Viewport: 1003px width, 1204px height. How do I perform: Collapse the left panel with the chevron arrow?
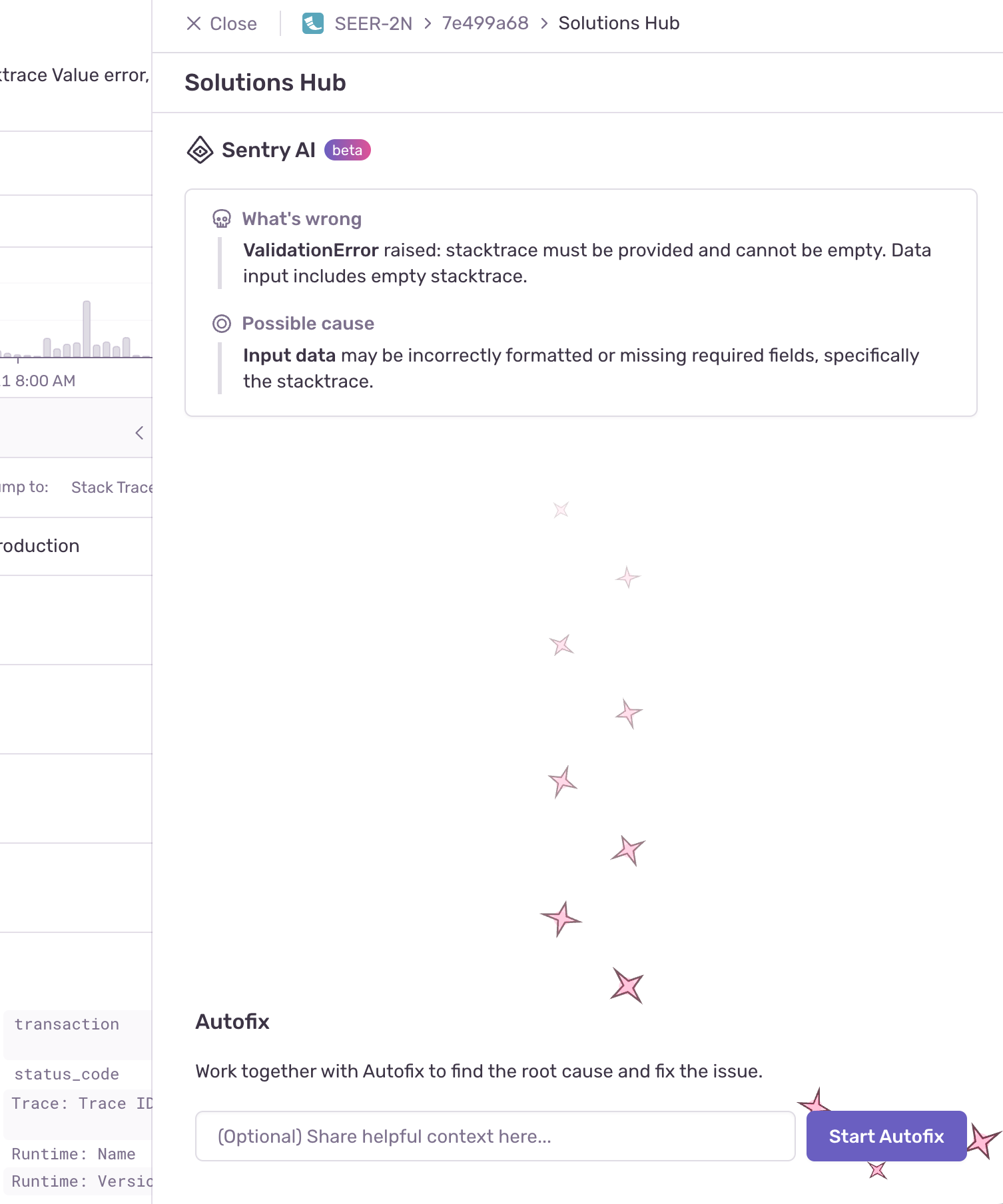(x=139, y=433)
